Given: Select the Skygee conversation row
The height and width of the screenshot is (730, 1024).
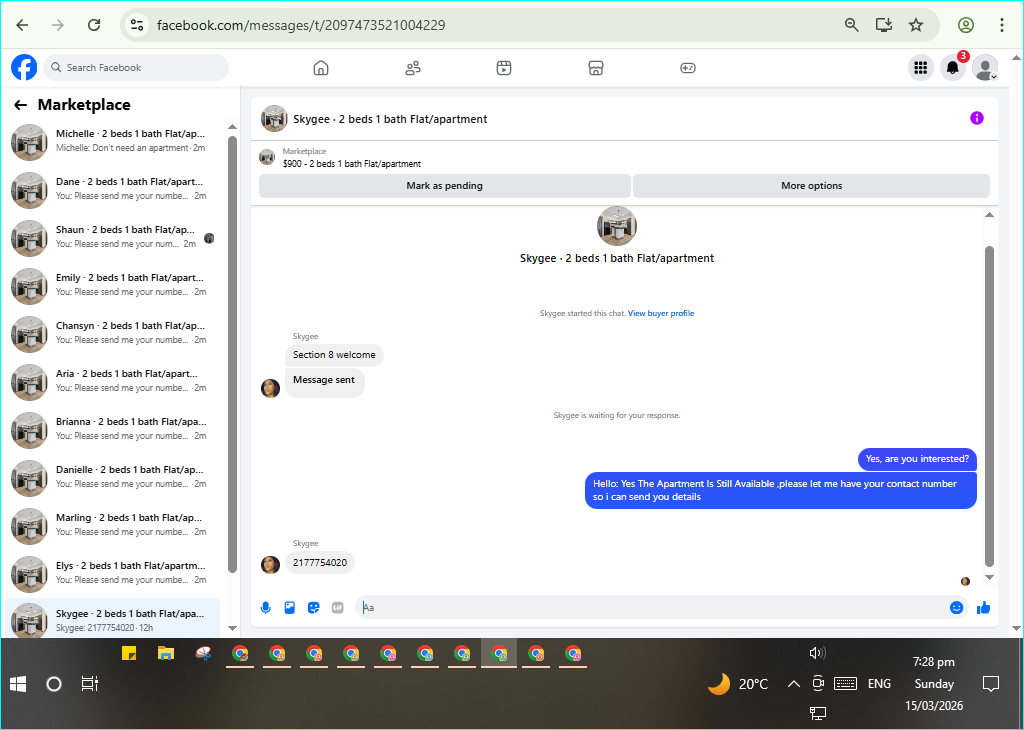Looking at the screenshot, I should (112, 618).
